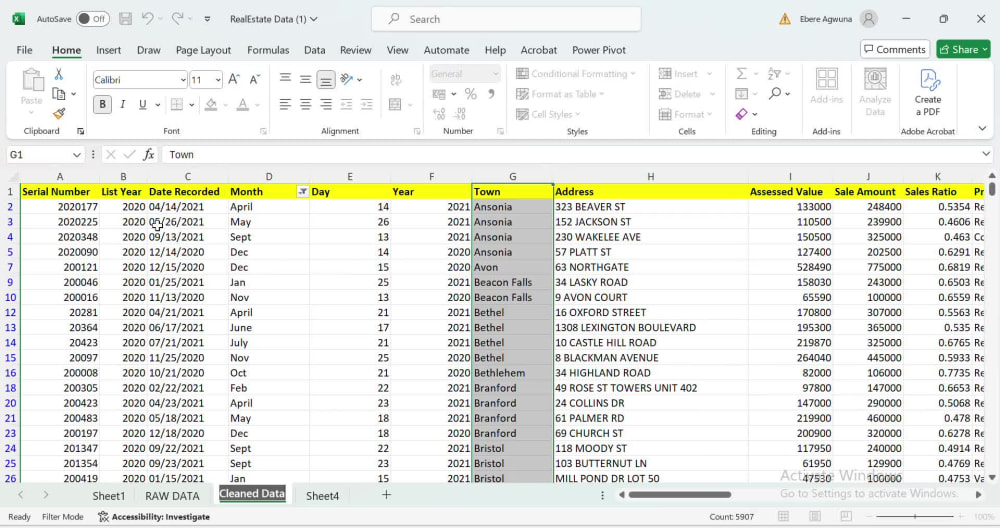Click the Insert Function fx icon

[149, 154]
